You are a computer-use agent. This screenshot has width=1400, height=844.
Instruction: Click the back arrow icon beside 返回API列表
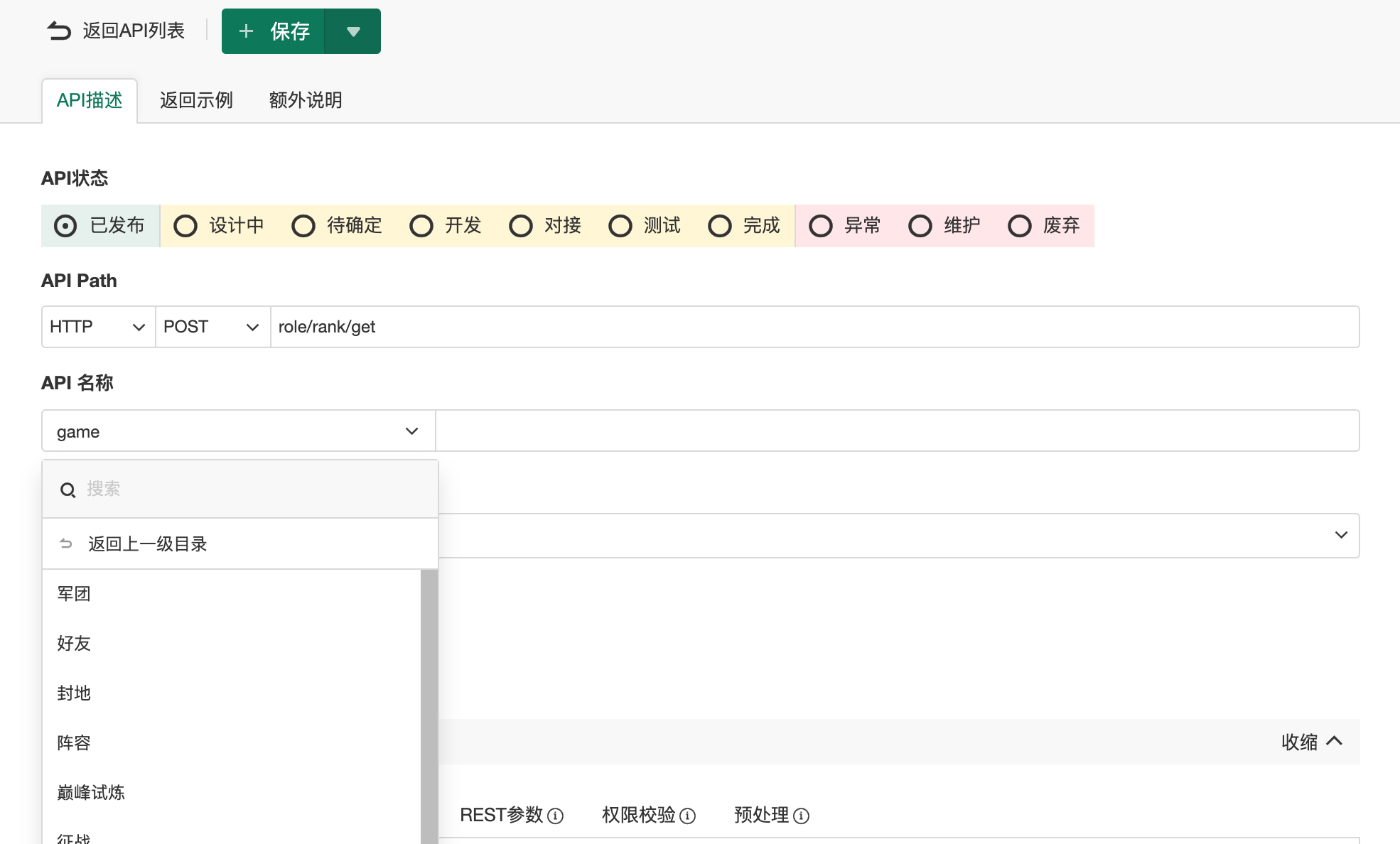pyautogui.click(x=59, y=31)
